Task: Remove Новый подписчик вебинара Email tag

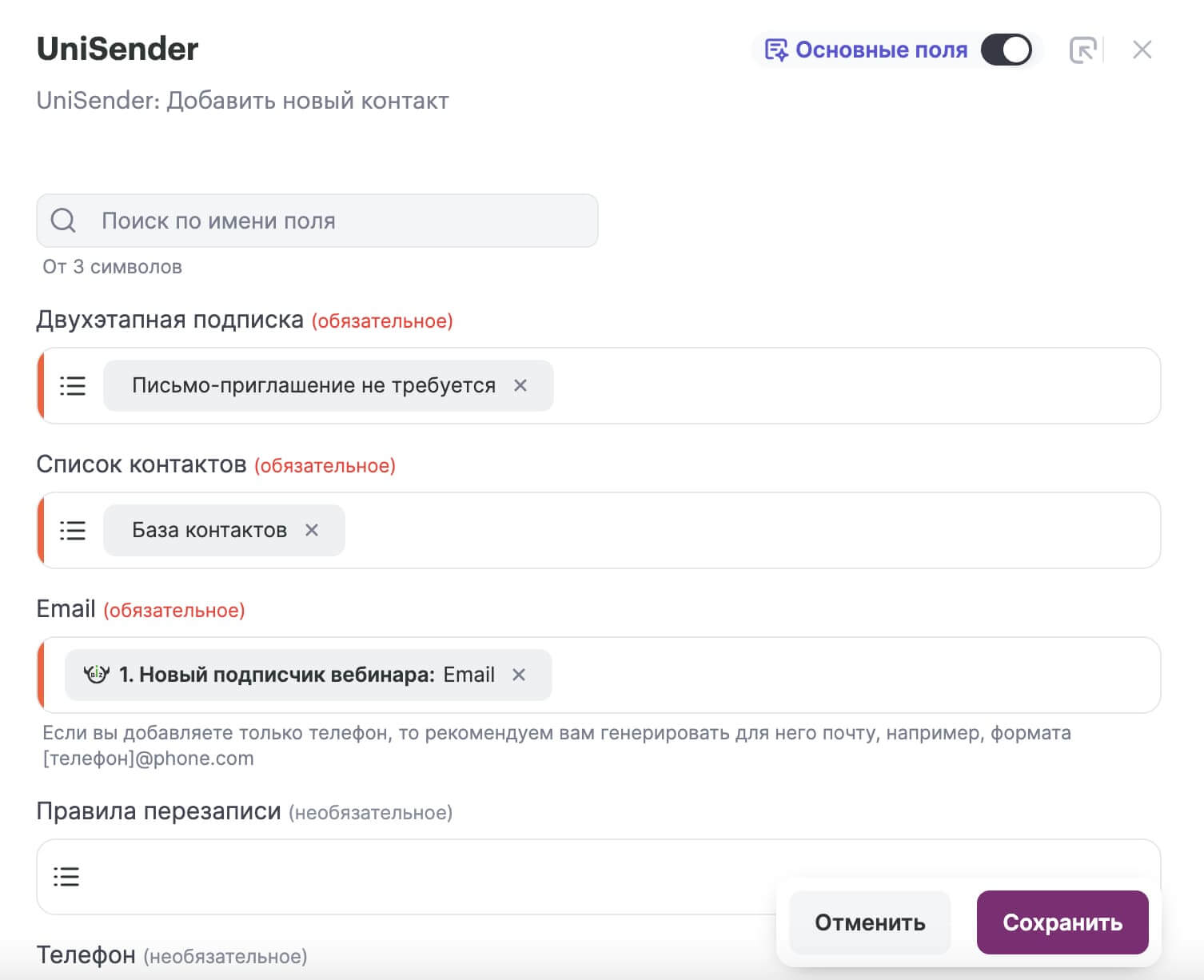Action: point(519,675)
